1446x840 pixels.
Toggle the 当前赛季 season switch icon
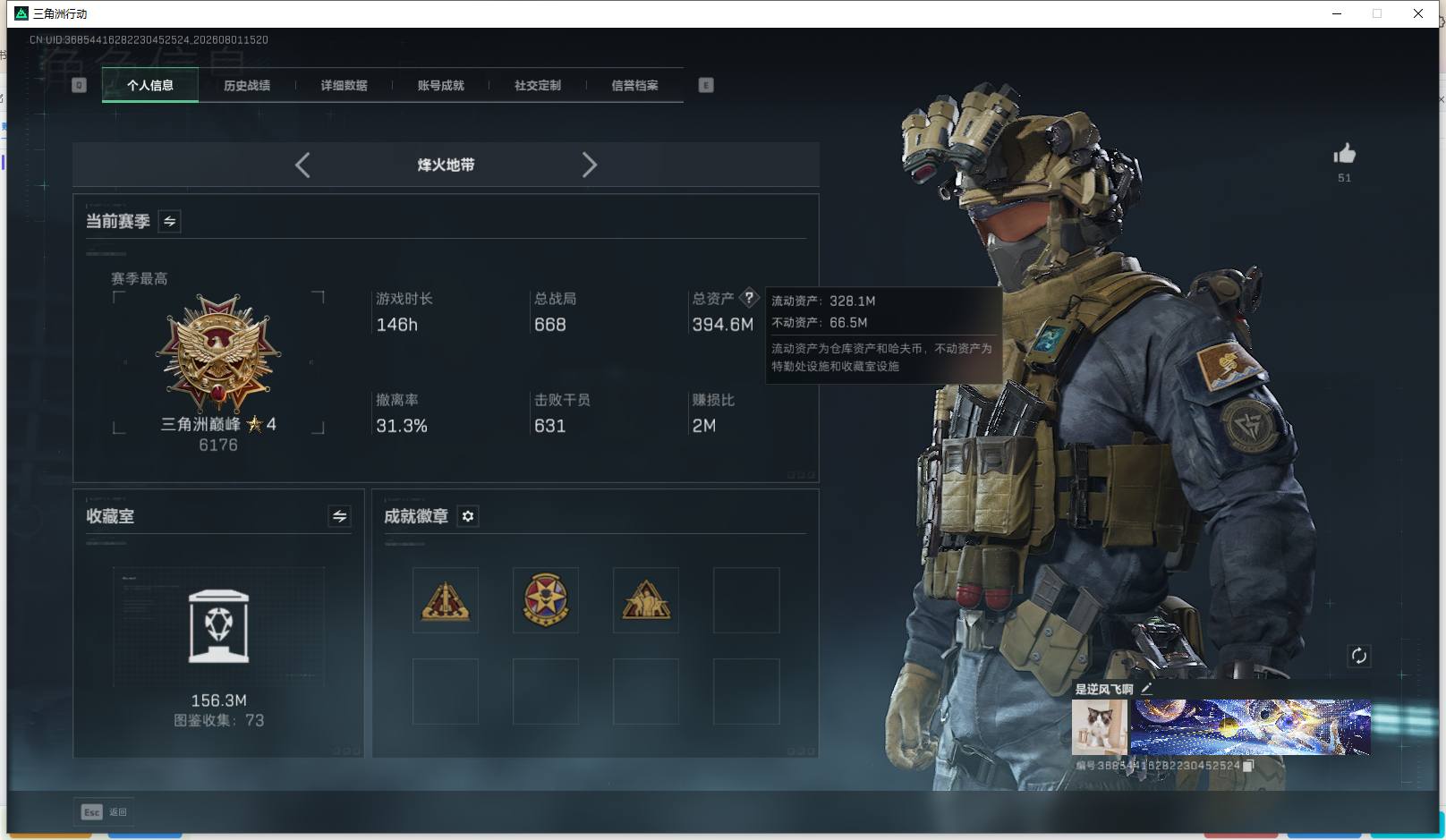[169, 221]
